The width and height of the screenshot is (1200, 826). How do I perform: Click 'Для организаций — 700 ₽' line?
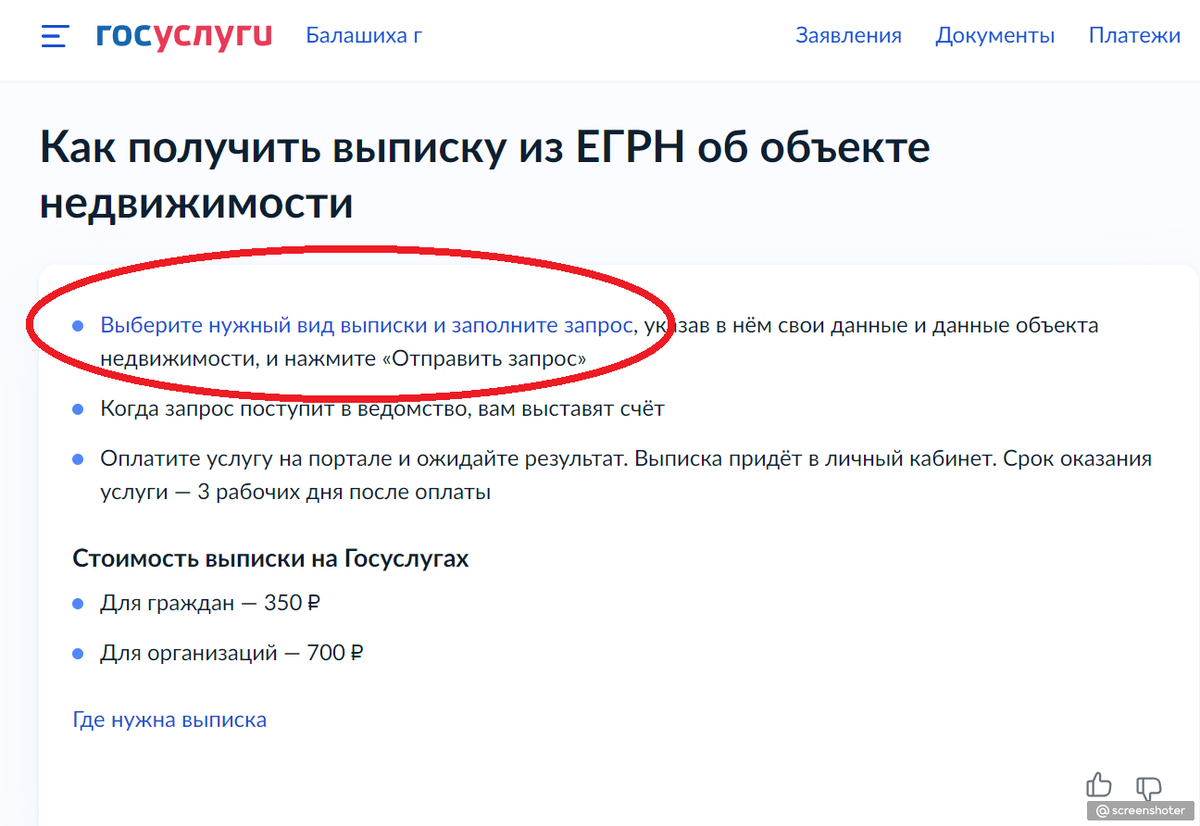pos(231,654)
